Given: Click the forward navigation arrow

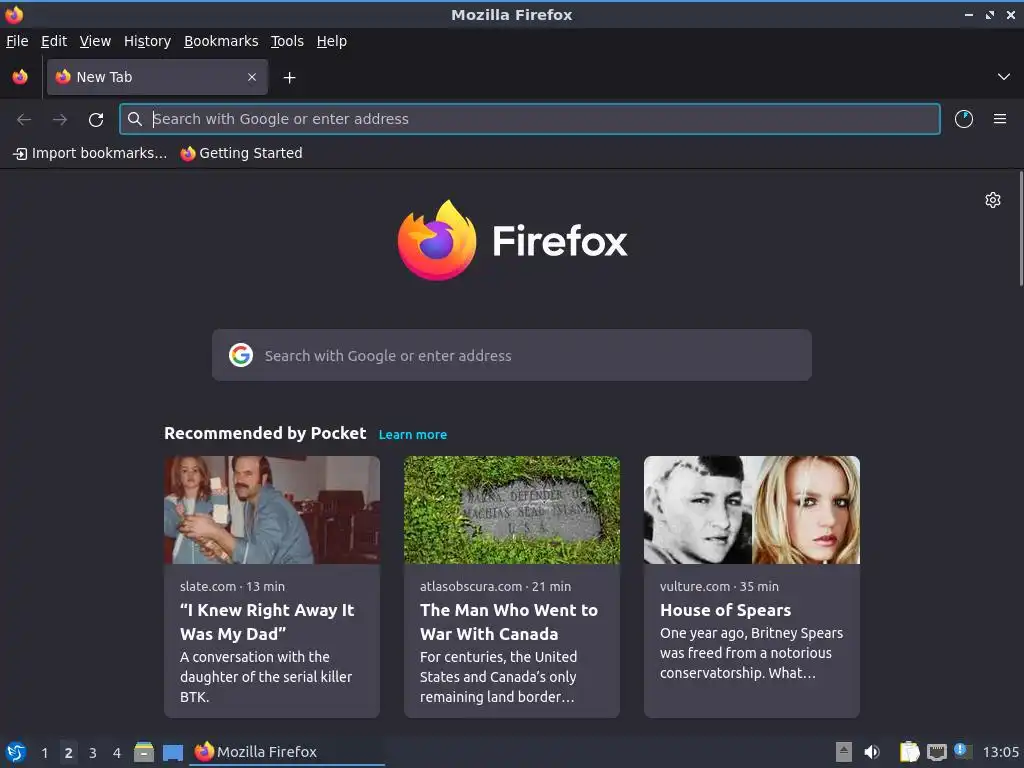Looking at the screenshot, I should 60,119.
